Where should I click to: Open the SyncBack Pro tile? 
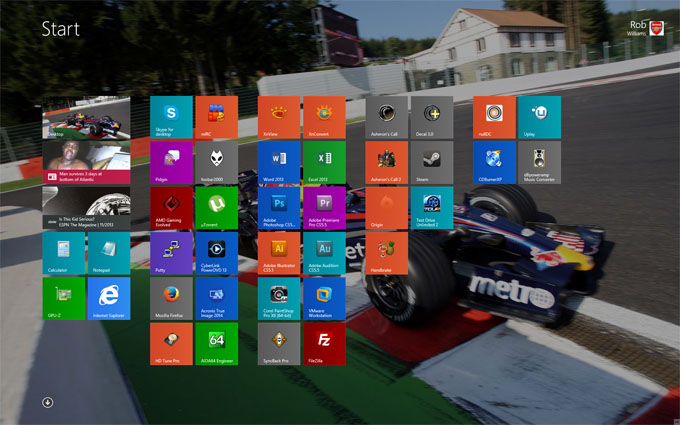pos(279,344)
